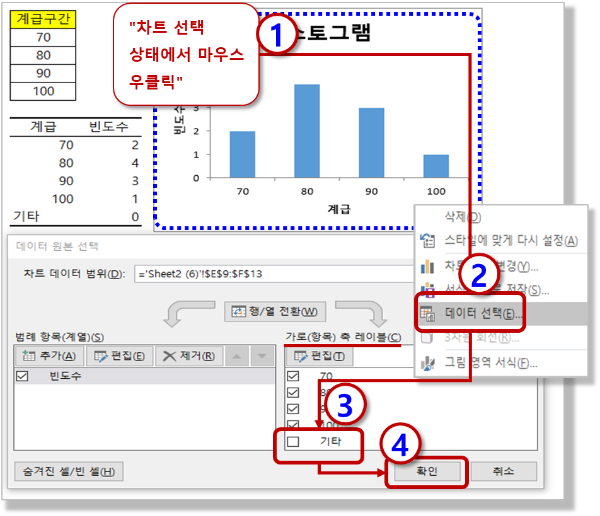The height and width of the screenshot is (516, 600).
Task: Uncheck the 70 axis label checkbox
Action: [x=293, y=376]
